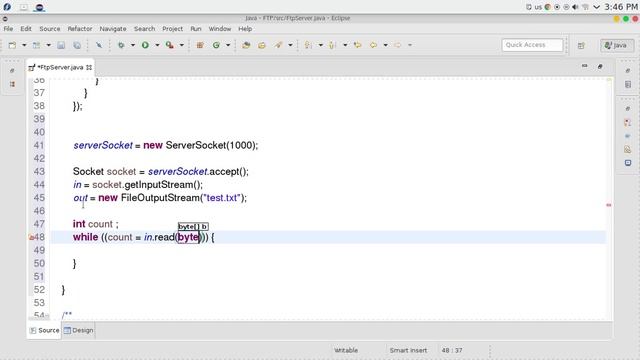Click the Open Perspective icon

[581, 45]
